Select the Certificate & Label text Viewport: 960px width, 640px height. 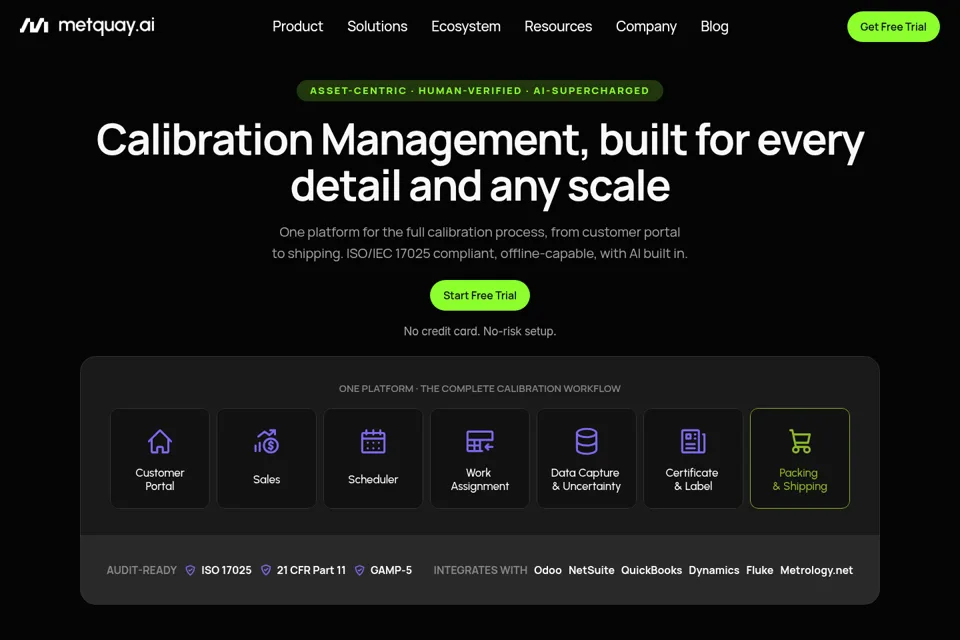pos(692,480)
